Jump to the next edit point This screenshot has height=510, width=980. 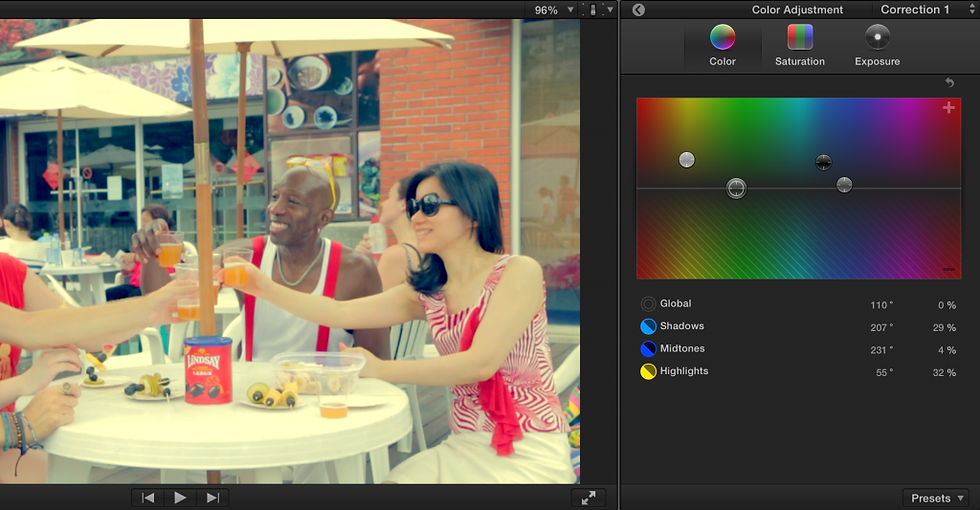click(x=212, y=497)
